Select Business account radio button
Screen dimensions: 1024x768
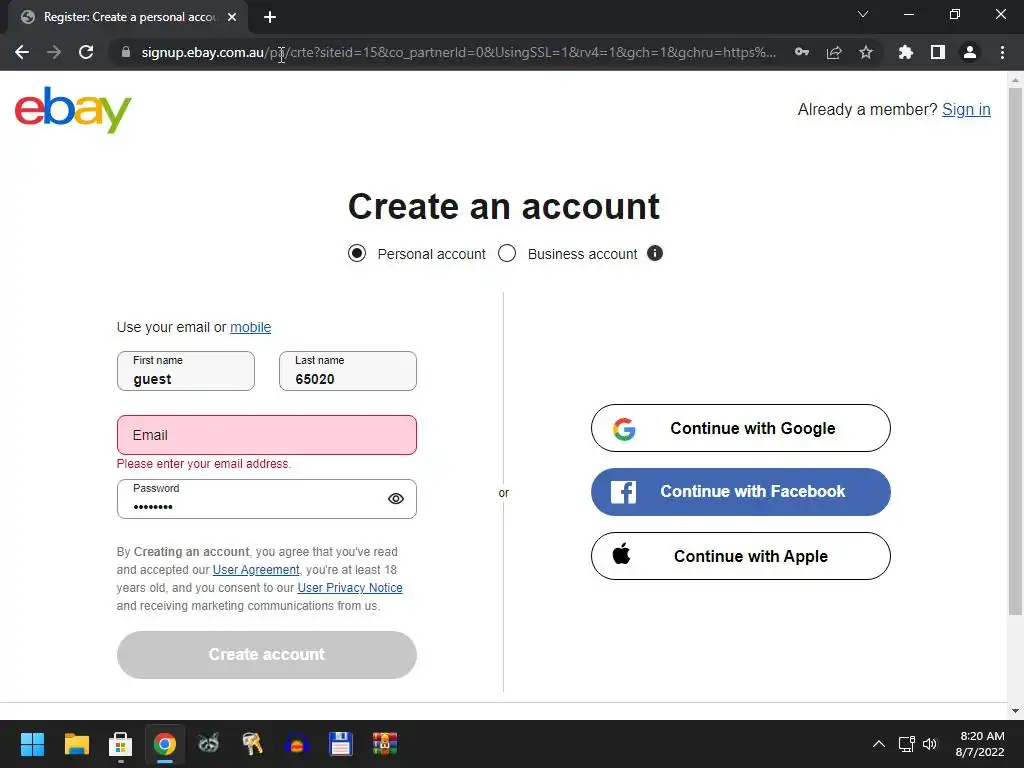[507, 253]
